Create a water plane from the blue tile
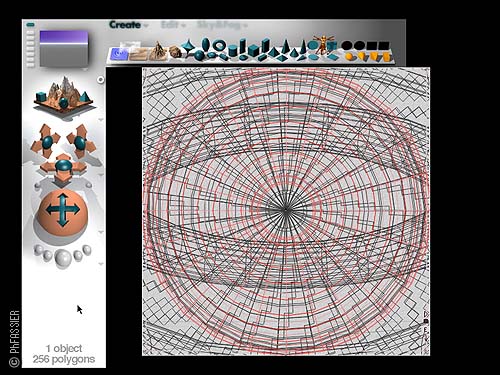Viewport: 500px width, 375px height. tap(119, 54)
